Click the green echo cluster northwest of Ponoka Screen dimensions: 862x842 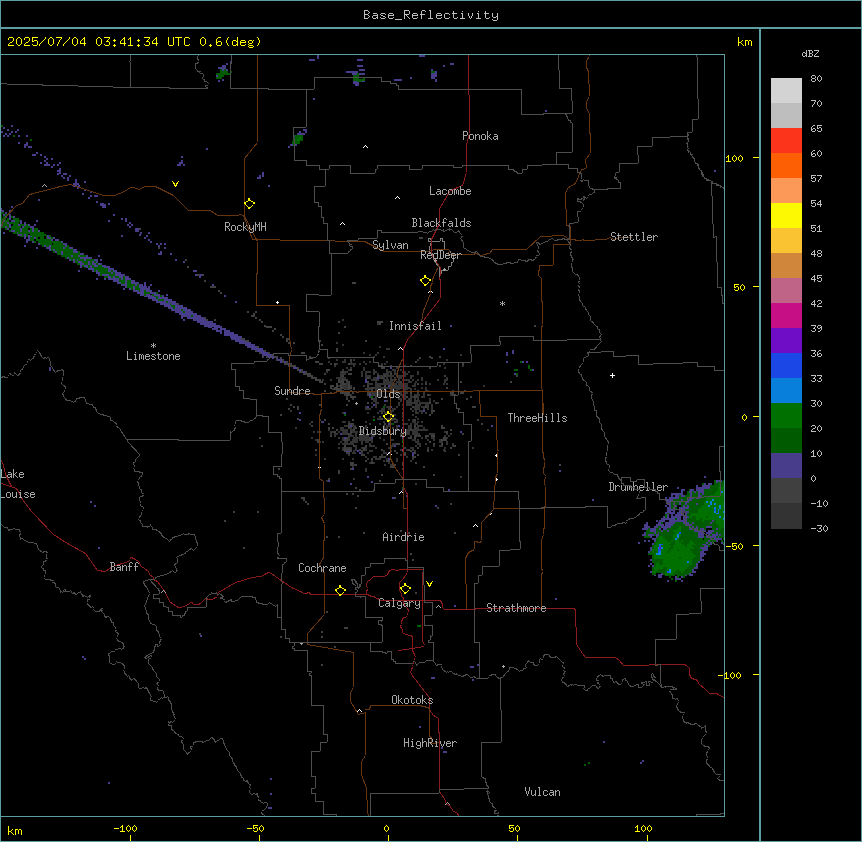tap(298, 139)
